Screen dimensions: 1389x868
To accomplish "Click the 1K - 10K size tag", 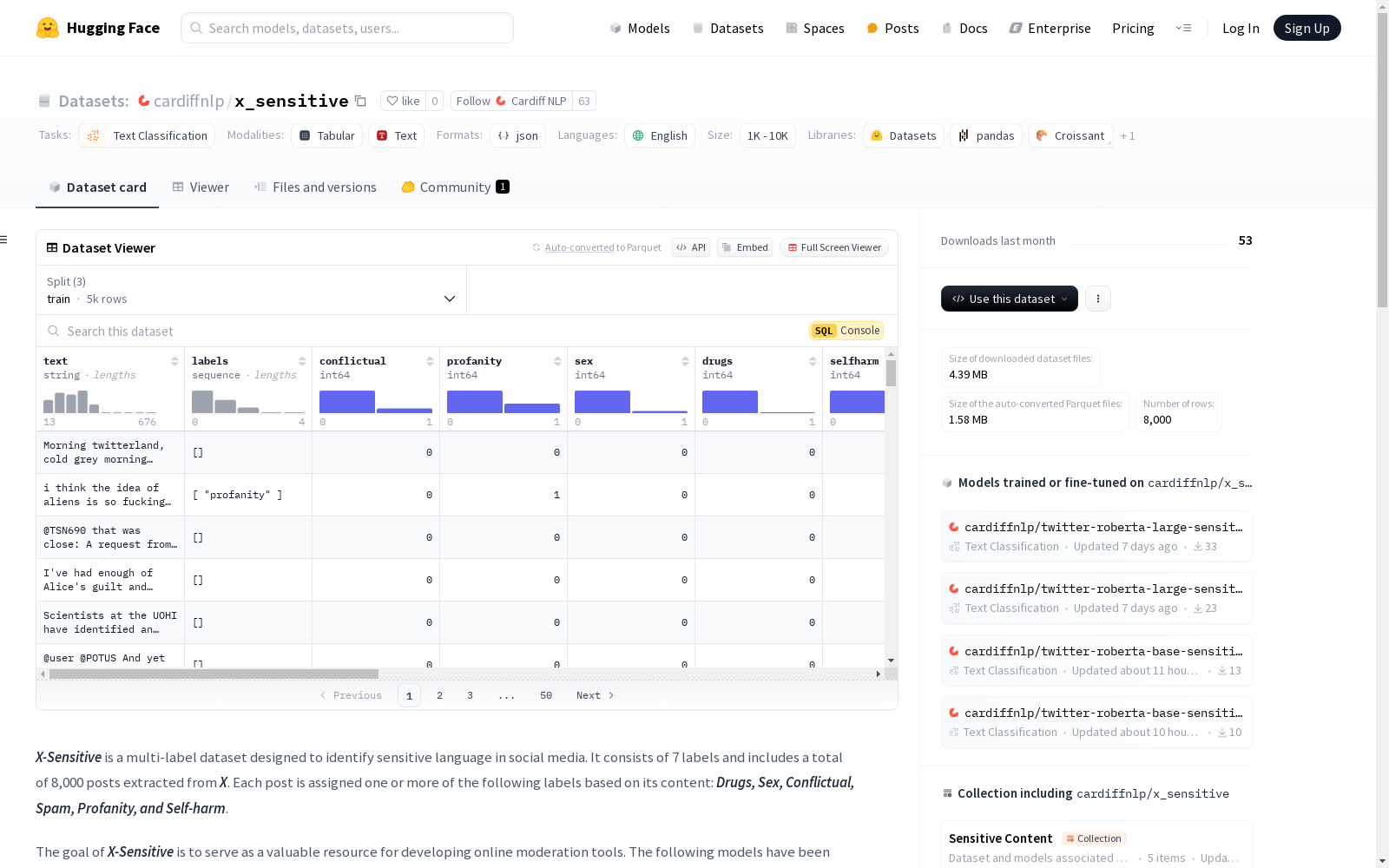I will coord(767,135).
